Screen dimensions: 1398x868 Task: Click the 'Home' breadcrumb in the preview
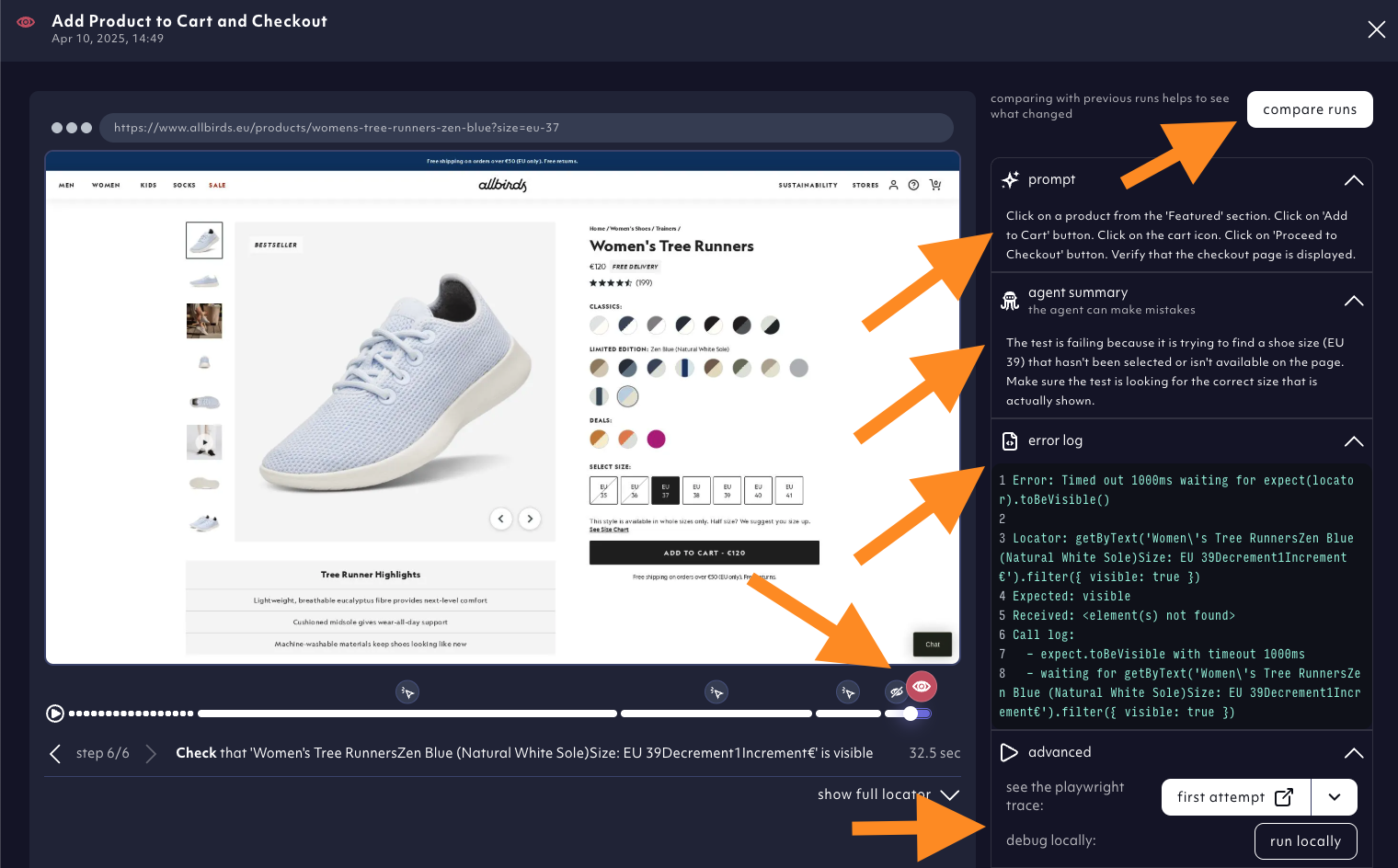click(x=598, y=229)
